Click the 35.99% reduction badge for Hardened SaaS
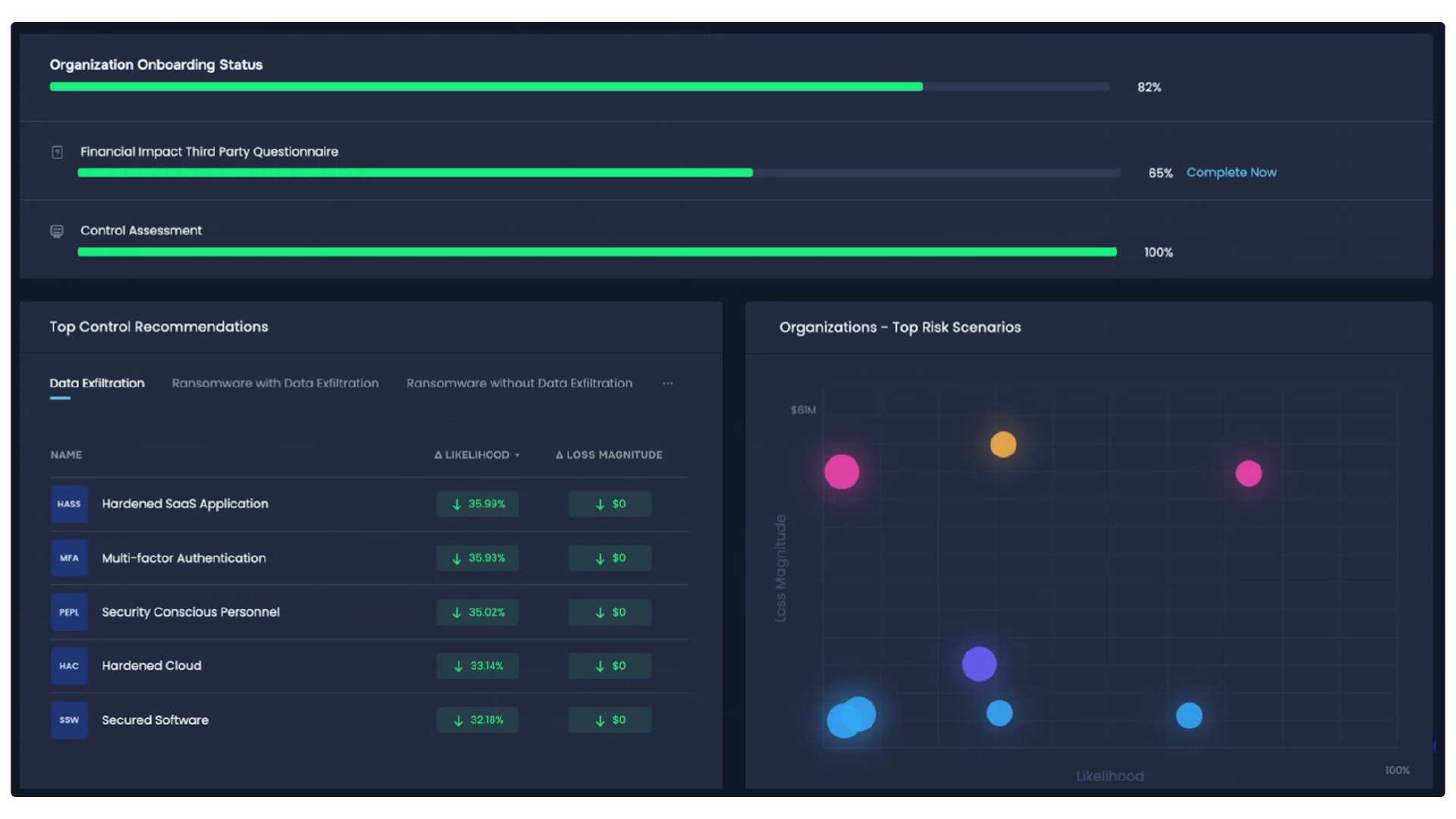The width and height of the screenshot is (1456, 819). click(478, 504)
